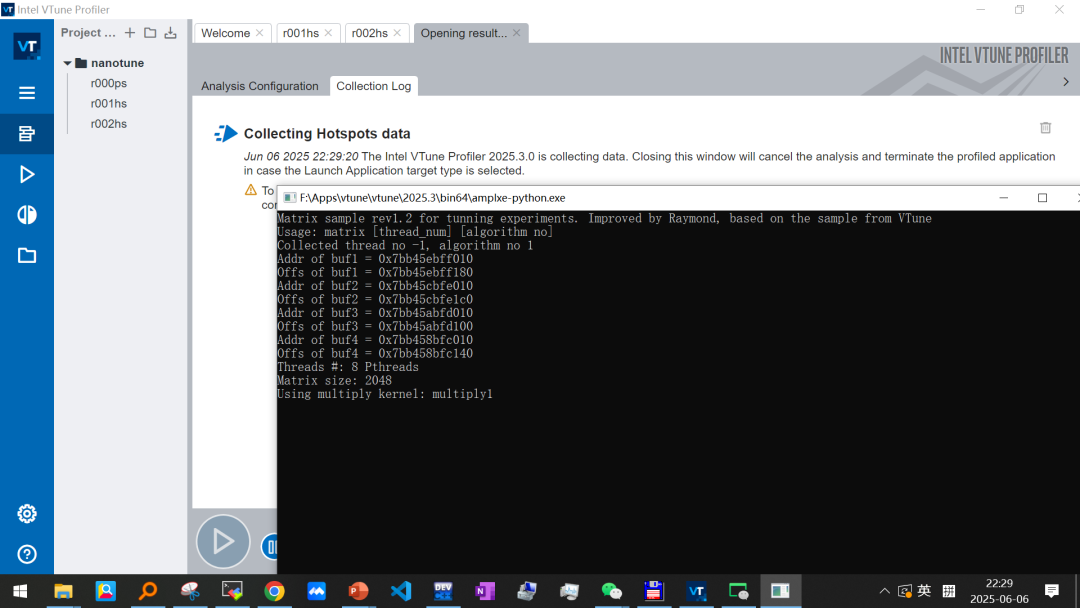This screenshot has width=1080, height=608.
Task: Select result r001hs in project tree
Action: pyautogui.click(x=109, y=103)
